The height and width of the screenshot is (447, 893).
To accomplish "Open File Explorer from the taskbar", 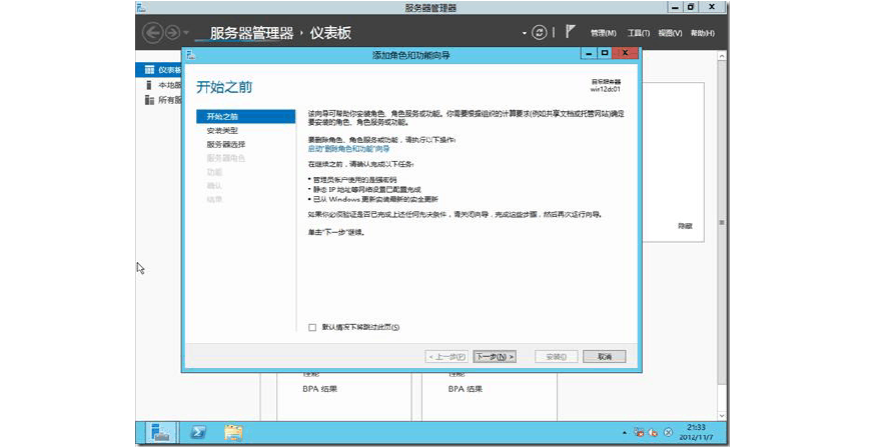I will tap(233, 432).
